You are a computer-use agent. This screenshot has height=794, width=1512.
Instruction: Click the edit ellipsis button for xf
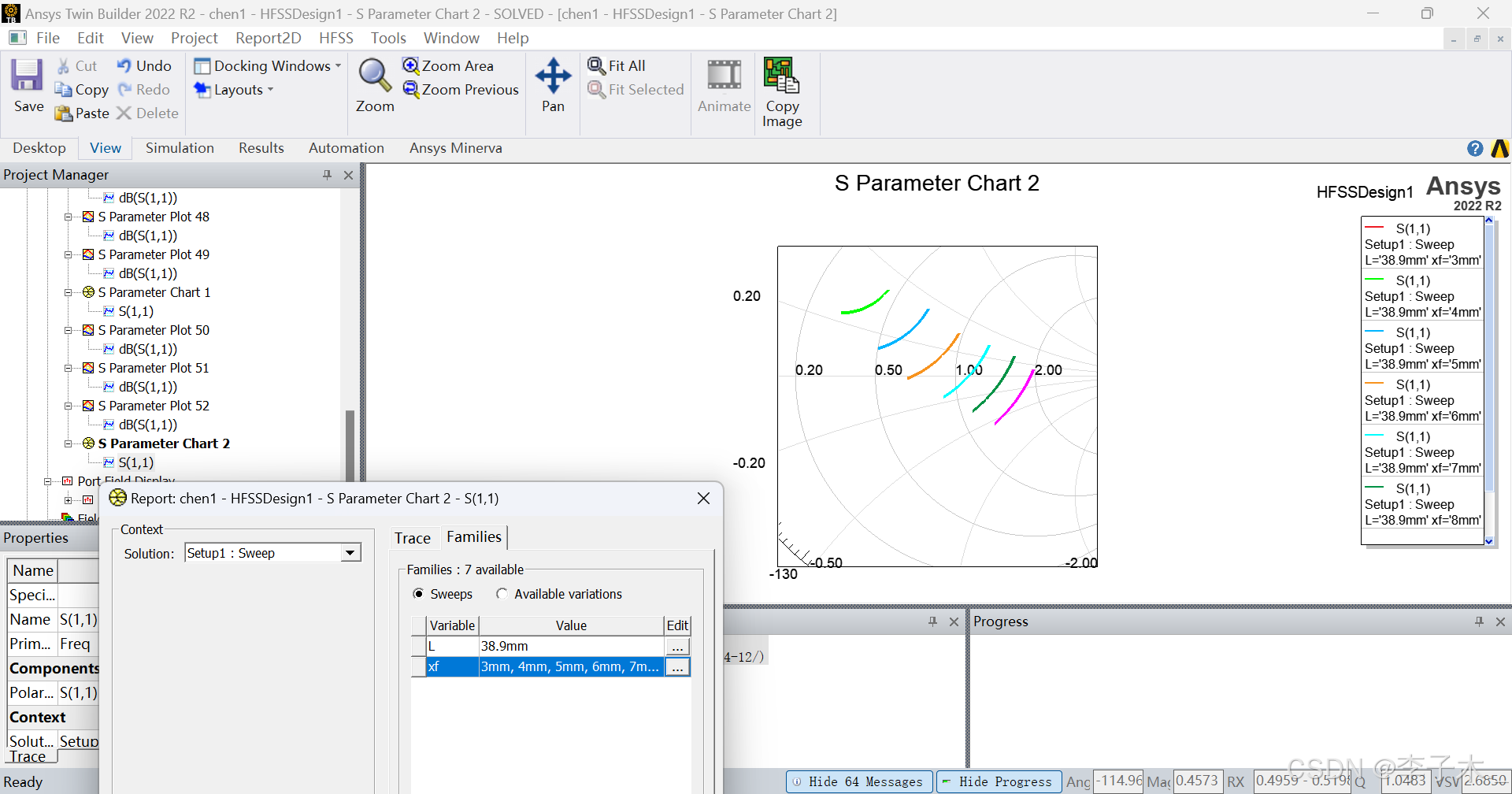[677, 666]
